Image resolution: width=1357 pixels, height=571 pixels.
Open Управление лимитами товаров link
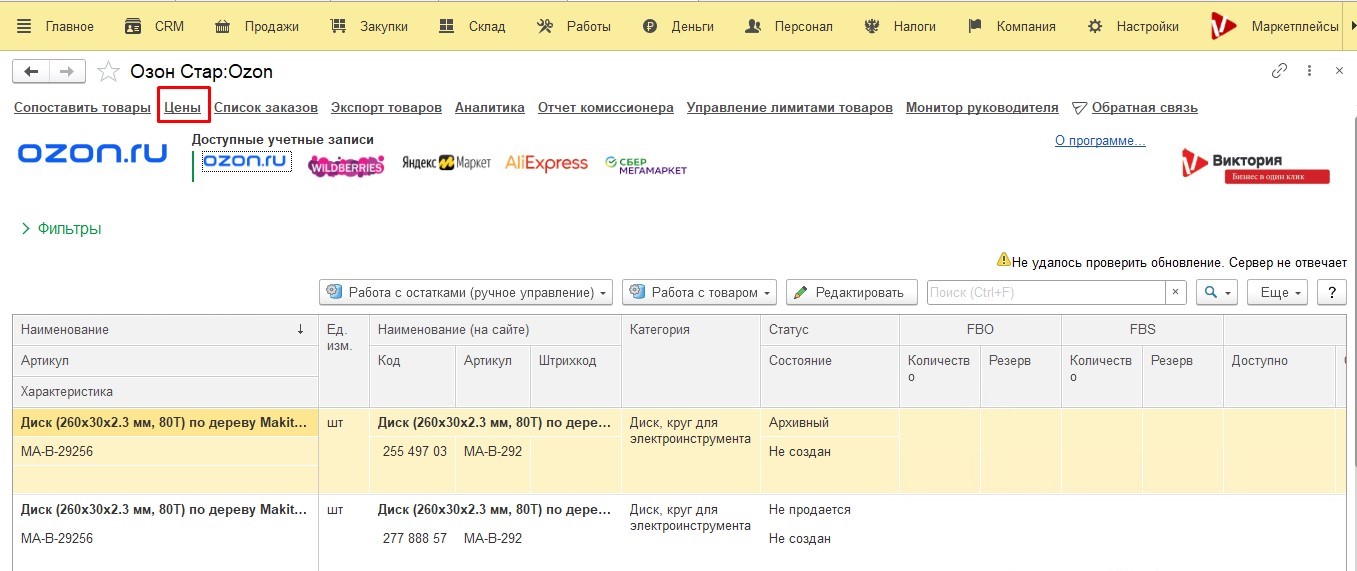coord(790,108)
